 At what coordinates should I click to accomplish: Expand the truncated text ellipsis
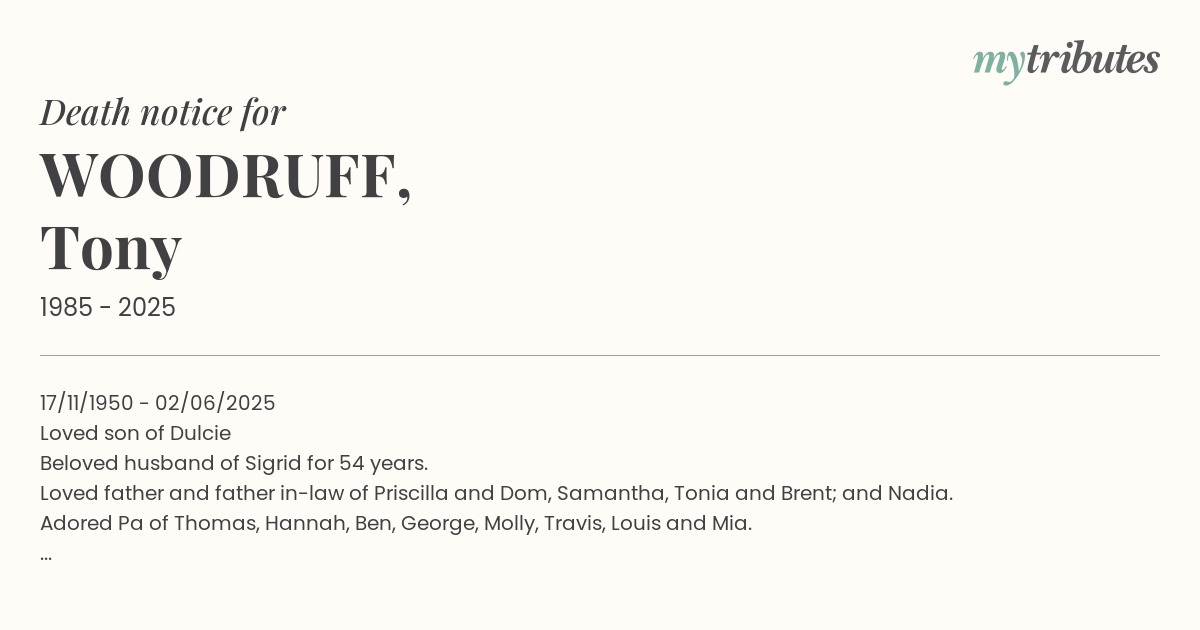pos(46,556)
